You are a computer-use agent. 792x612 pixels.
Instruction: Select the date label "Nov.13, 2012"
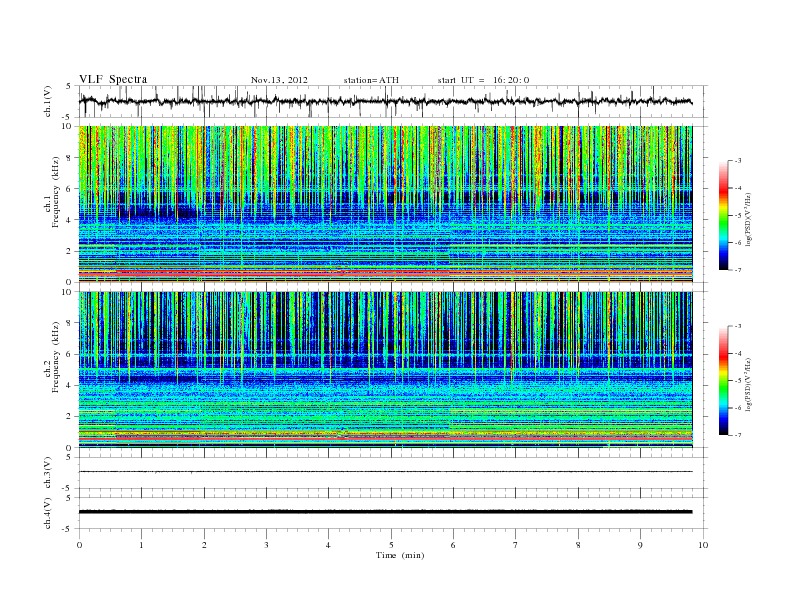click(x=279, y=80)
